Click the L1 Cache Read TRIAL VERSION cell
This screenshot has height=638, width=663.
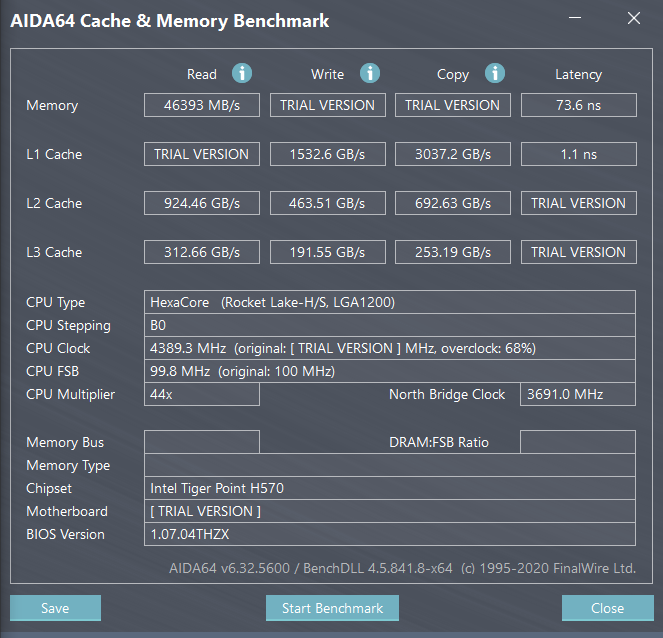pyautogui.click(x=202, y=154)
